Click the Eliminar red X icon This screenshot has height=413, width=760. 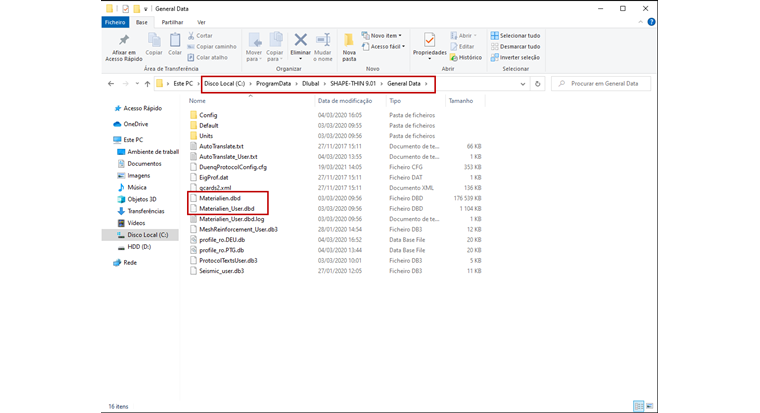pos(301,40)
